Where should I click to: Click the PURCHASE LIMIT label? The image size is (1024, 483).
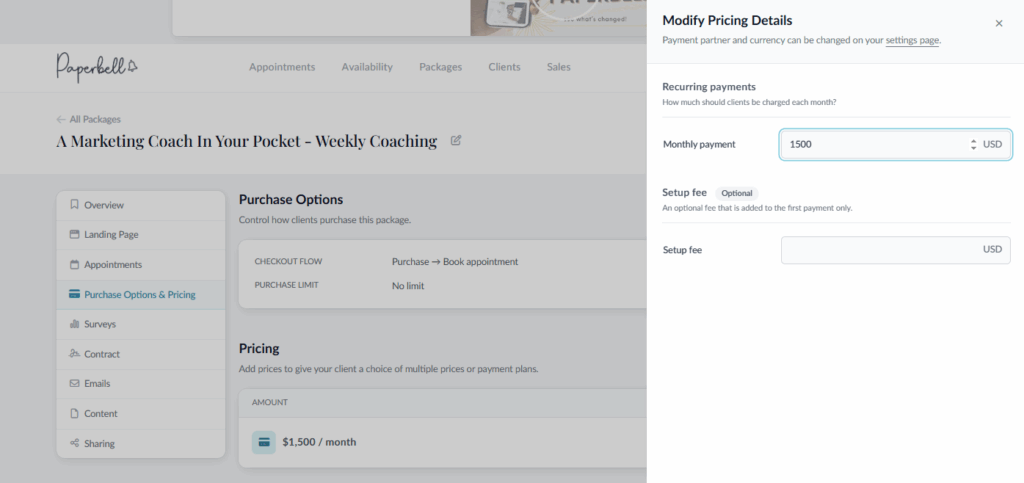click(287, 285)
